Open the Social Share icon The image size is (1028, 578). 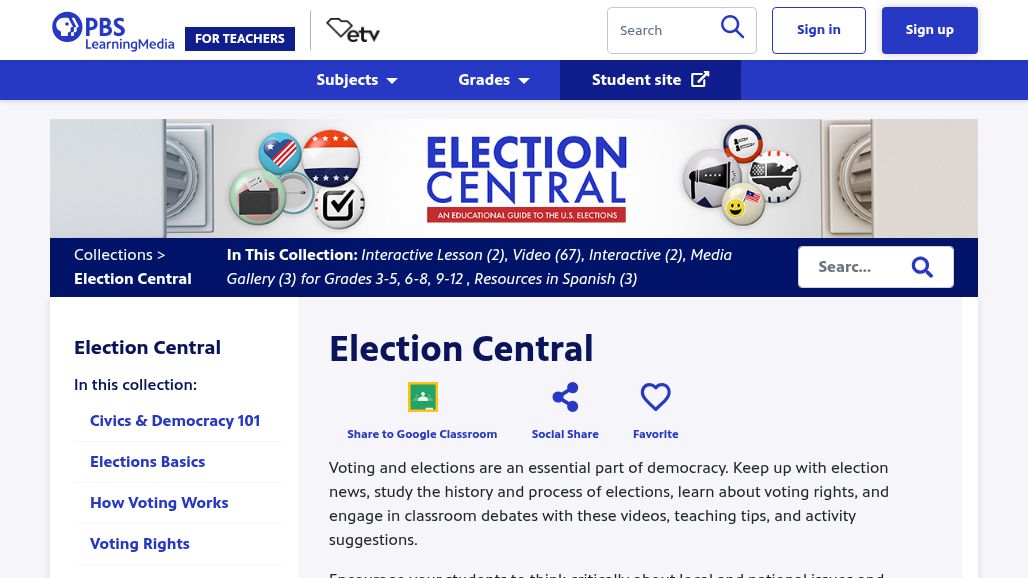click(565, 397)
